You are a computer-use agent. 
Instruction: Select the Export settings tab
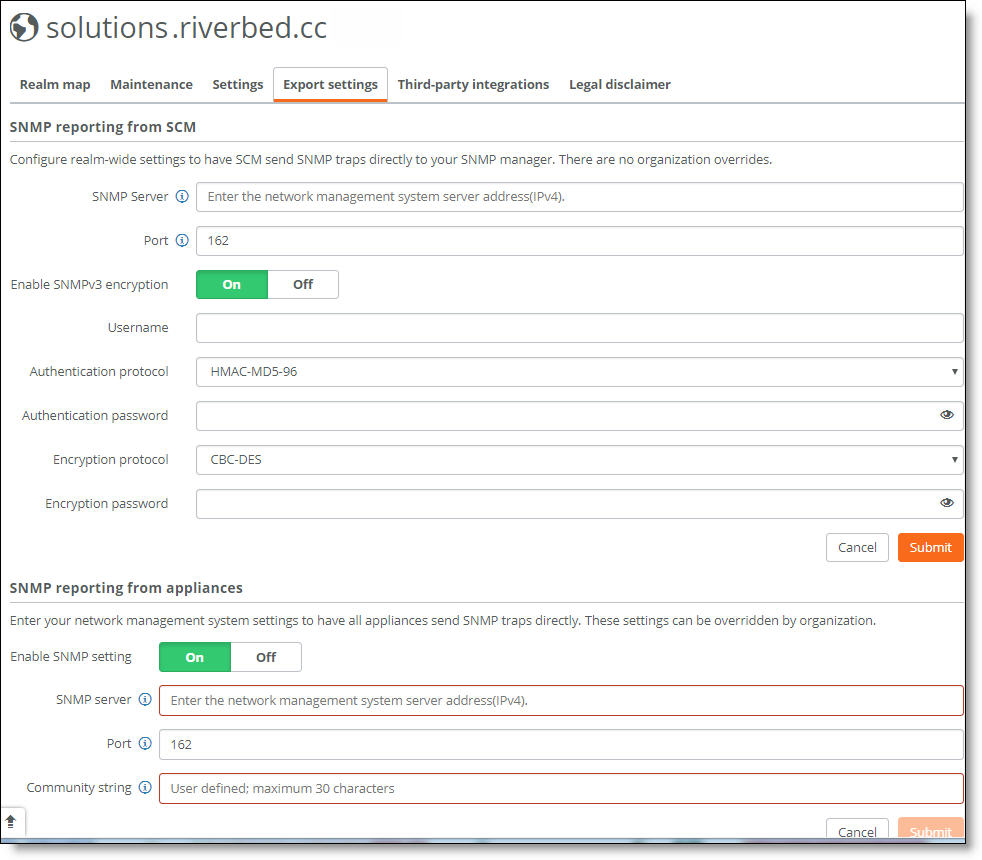[x=331, y=85]
